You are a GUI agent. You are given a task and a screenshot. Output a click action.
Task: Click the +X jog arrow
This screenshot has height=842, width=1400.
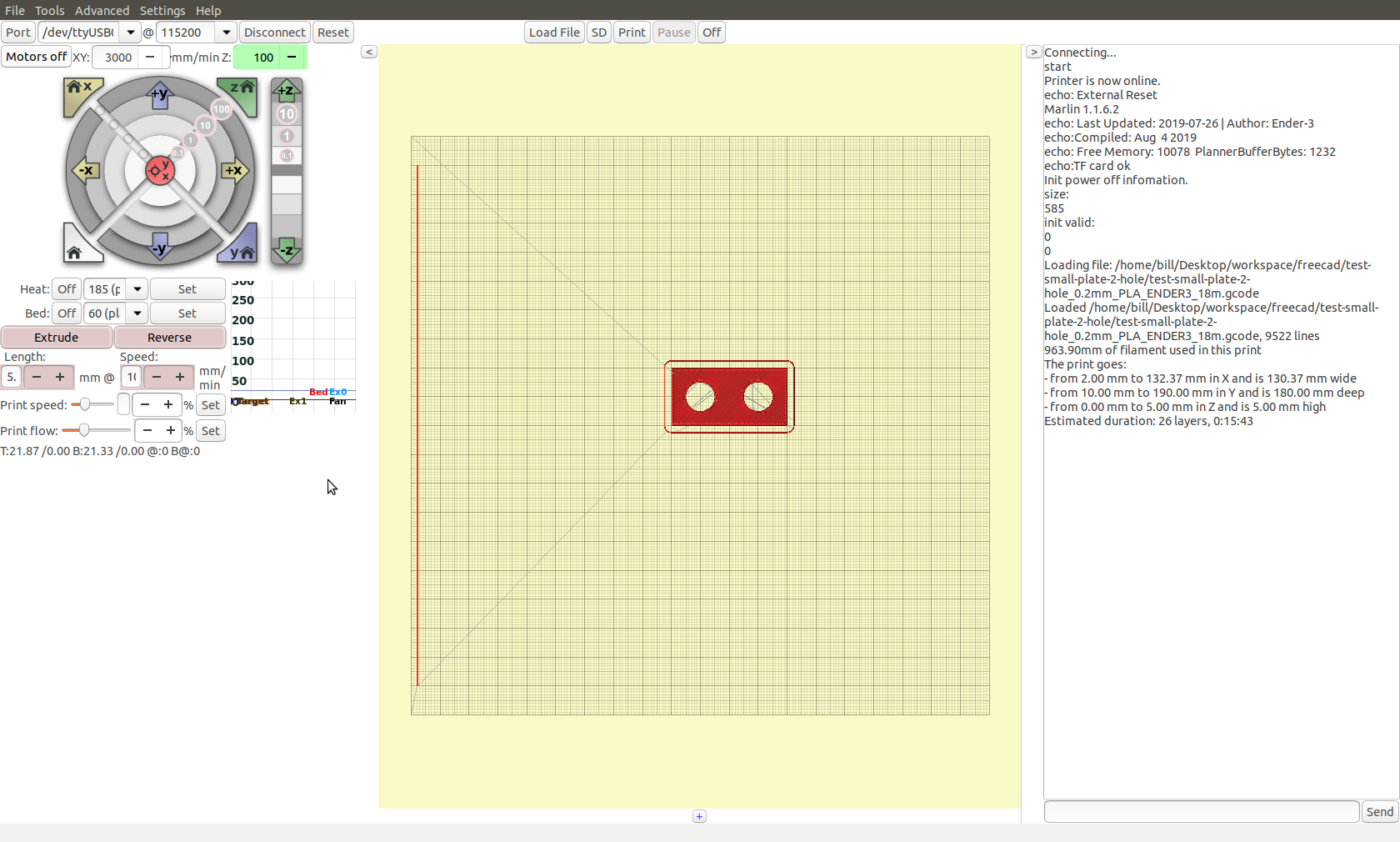[234, 171]
